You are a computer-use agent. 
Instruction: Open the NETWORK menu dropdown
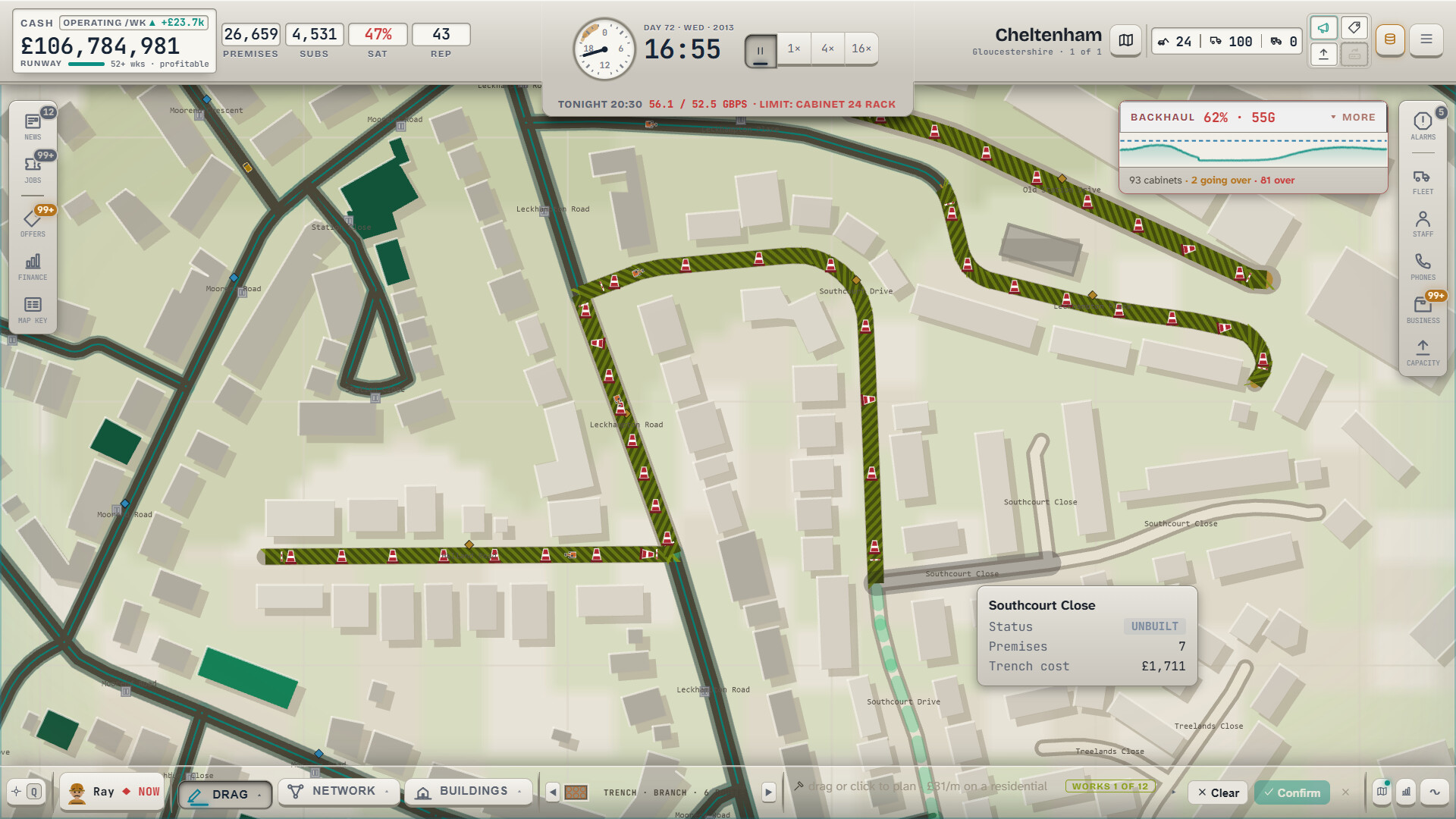[x=338, y=791]
